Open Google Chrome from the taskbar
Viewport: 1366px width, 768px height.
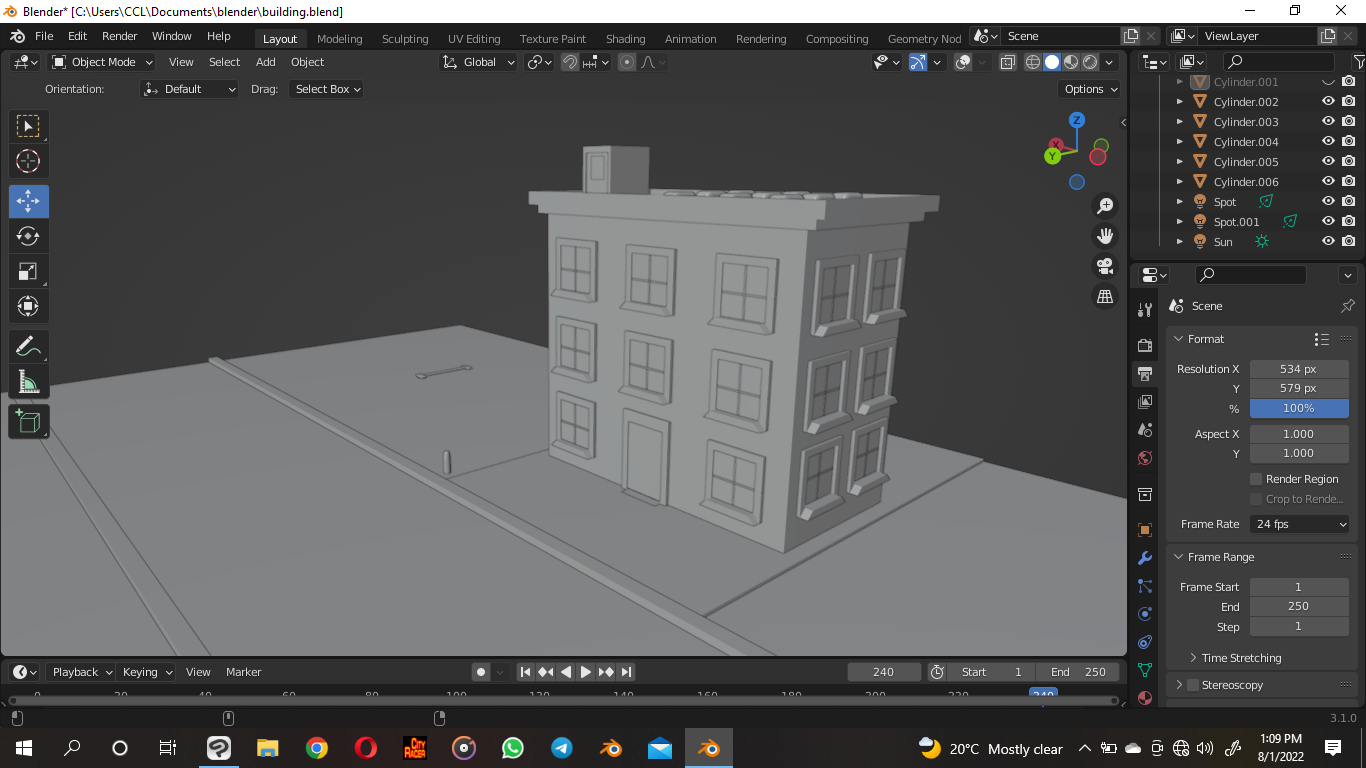(x=317, y=748)
